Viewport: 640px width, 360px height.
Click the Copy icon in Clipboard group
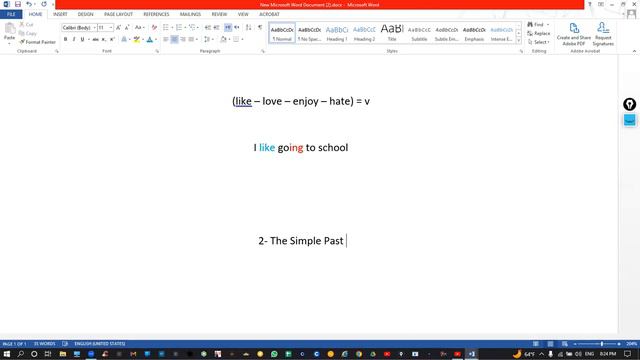[22, 33]
